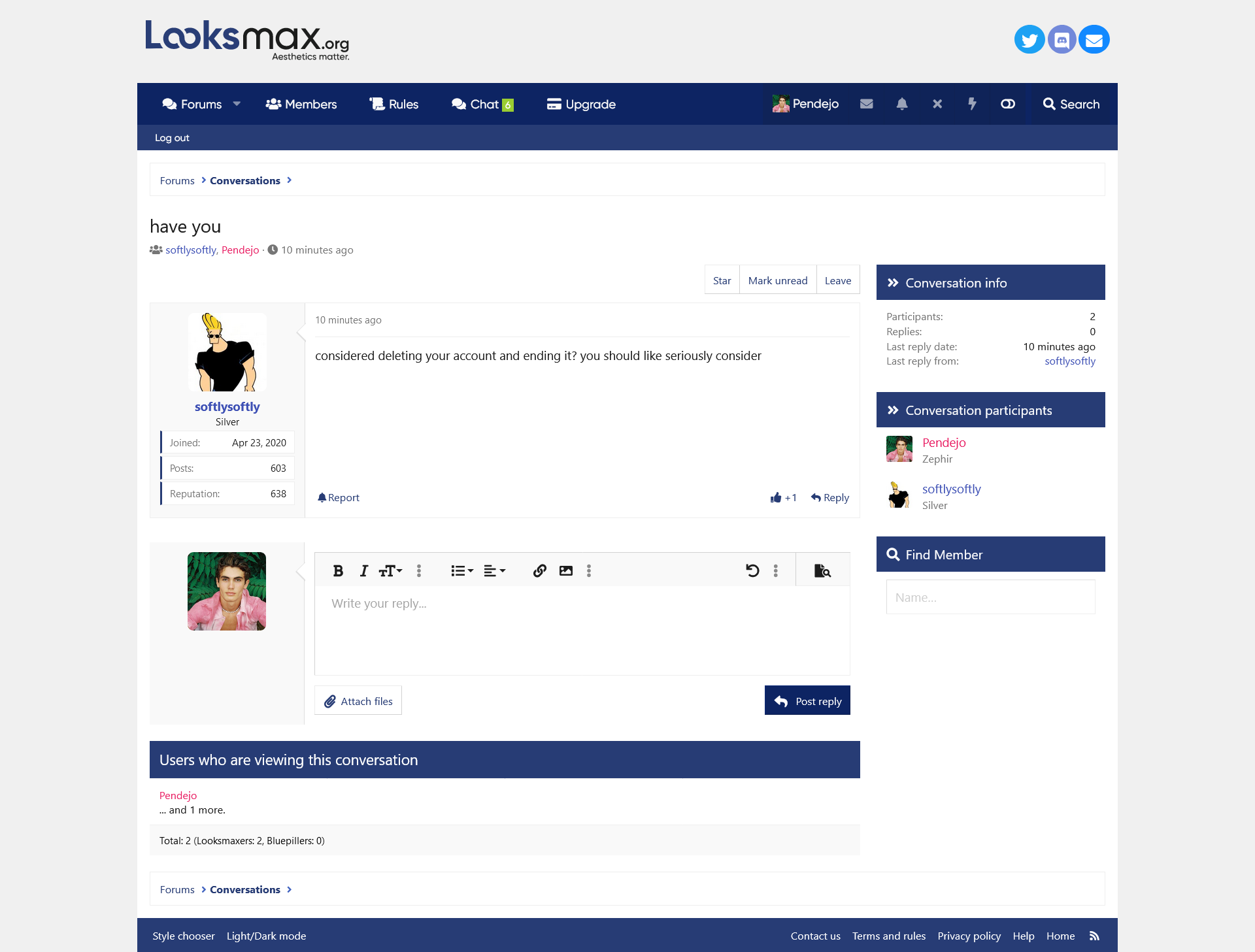Insert an image using the picture icon

pyautogui.click(x=566, y=570)
